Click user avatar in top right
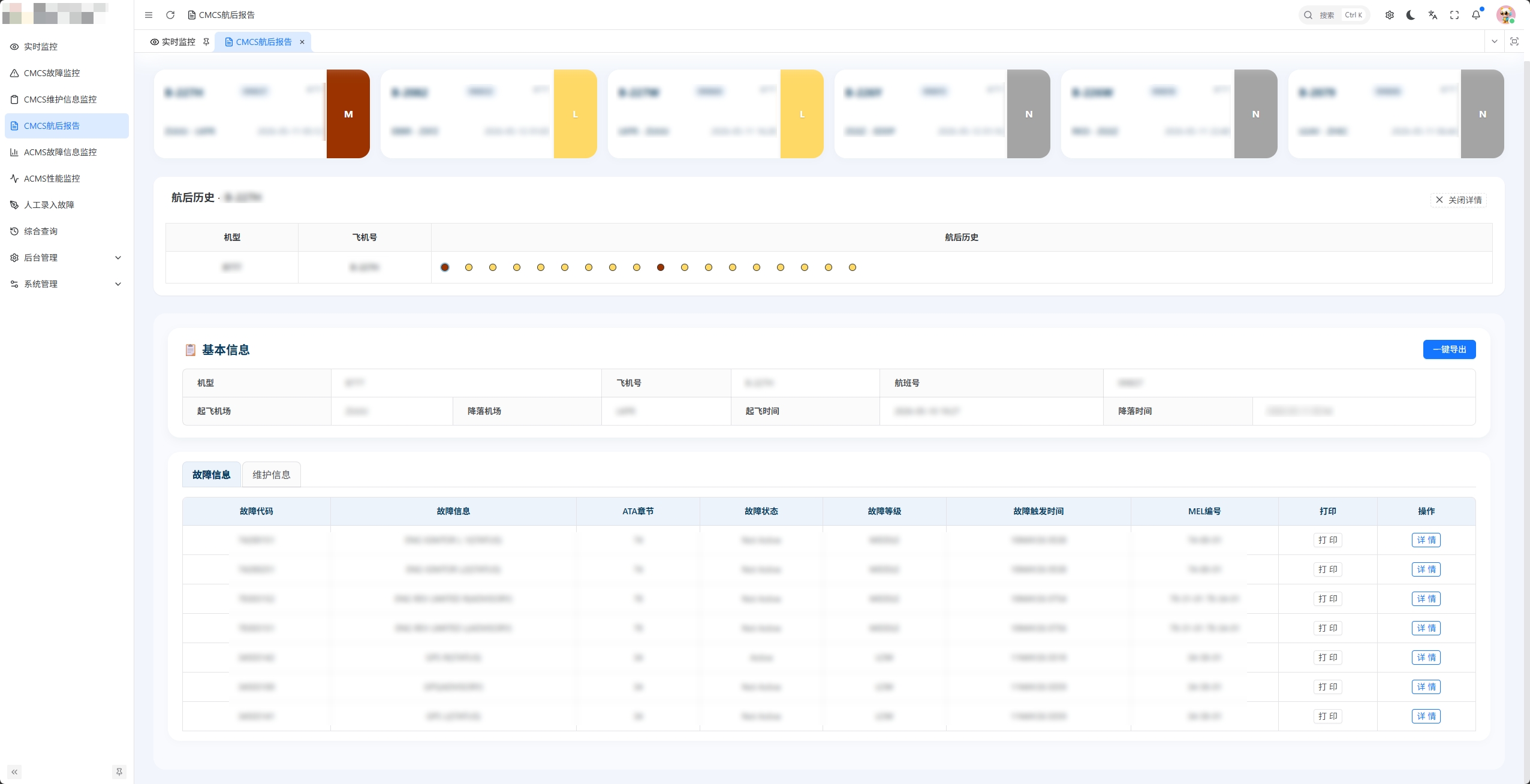Screen dimensions: 1530x784 pos(1505,15)
